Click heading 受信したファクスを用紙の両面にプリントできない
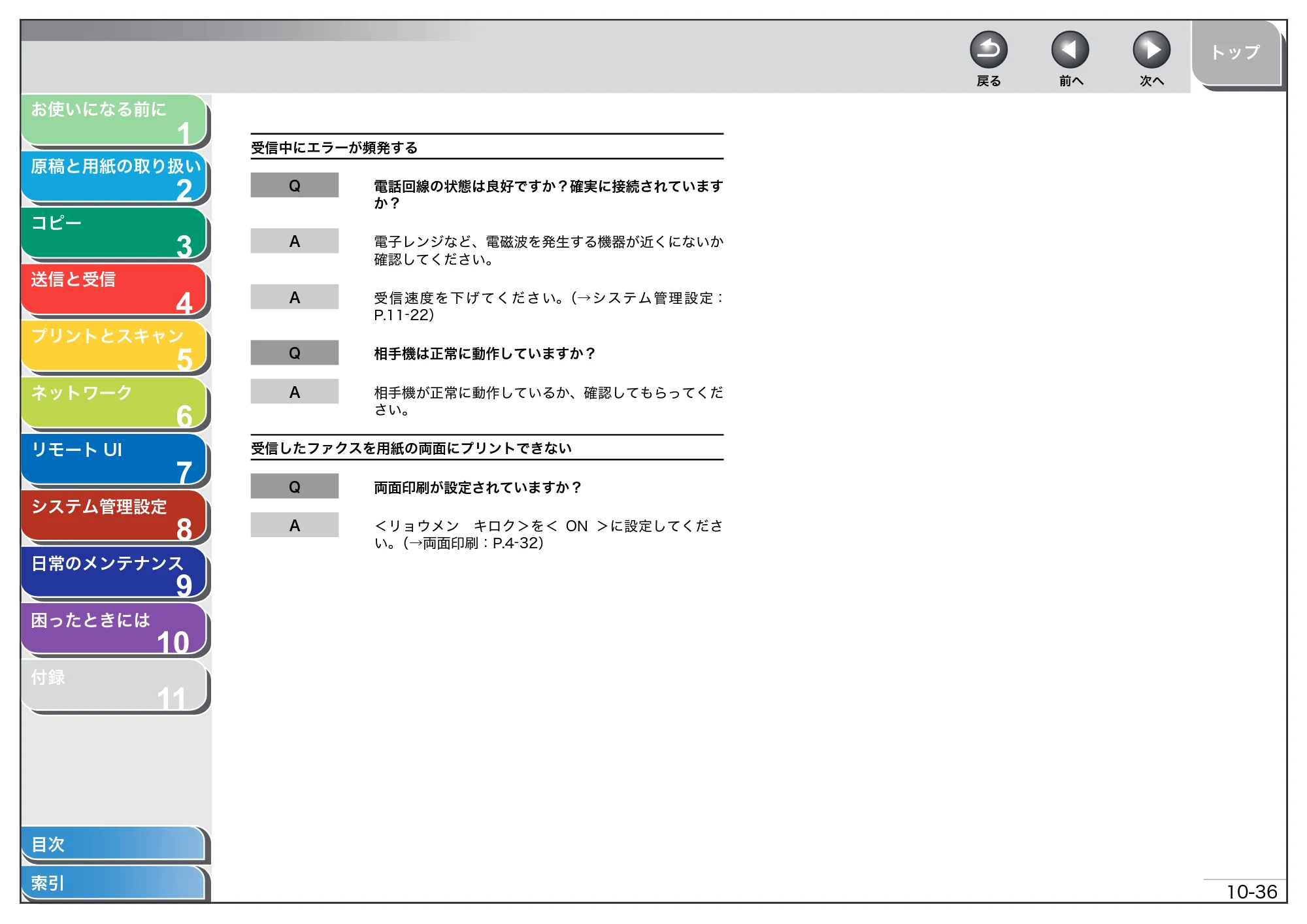Screen dimensions: 1307x924 point(411,448)
